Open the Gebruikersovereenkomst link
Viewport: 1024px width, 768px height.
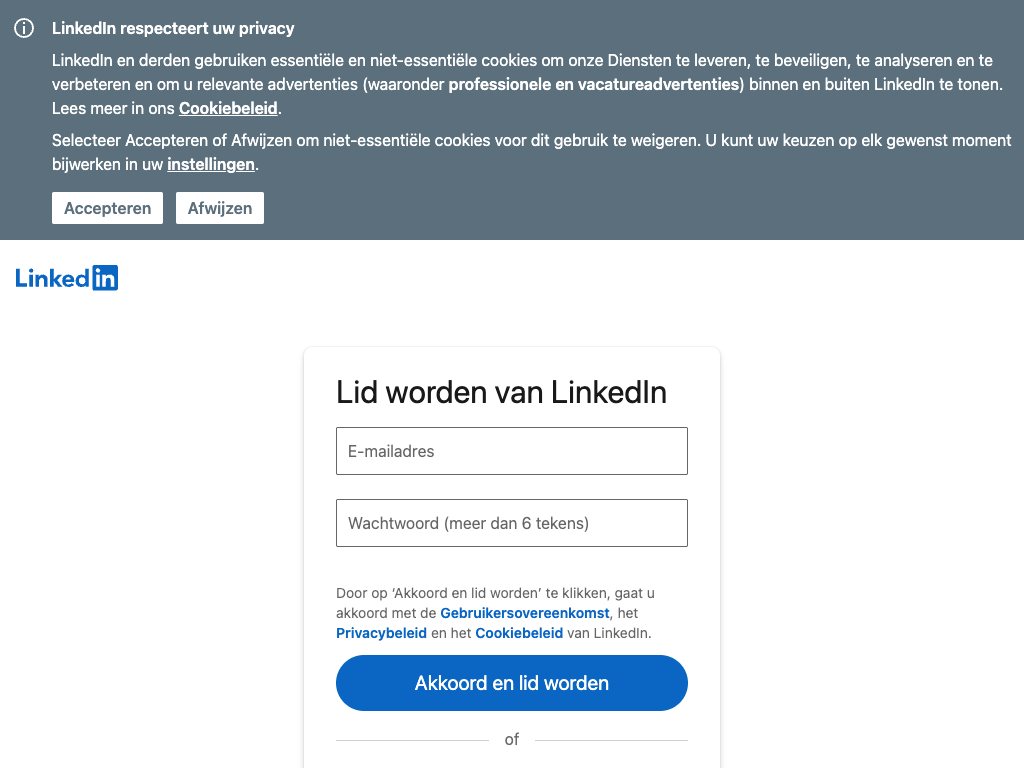click(x=525, y=613)
